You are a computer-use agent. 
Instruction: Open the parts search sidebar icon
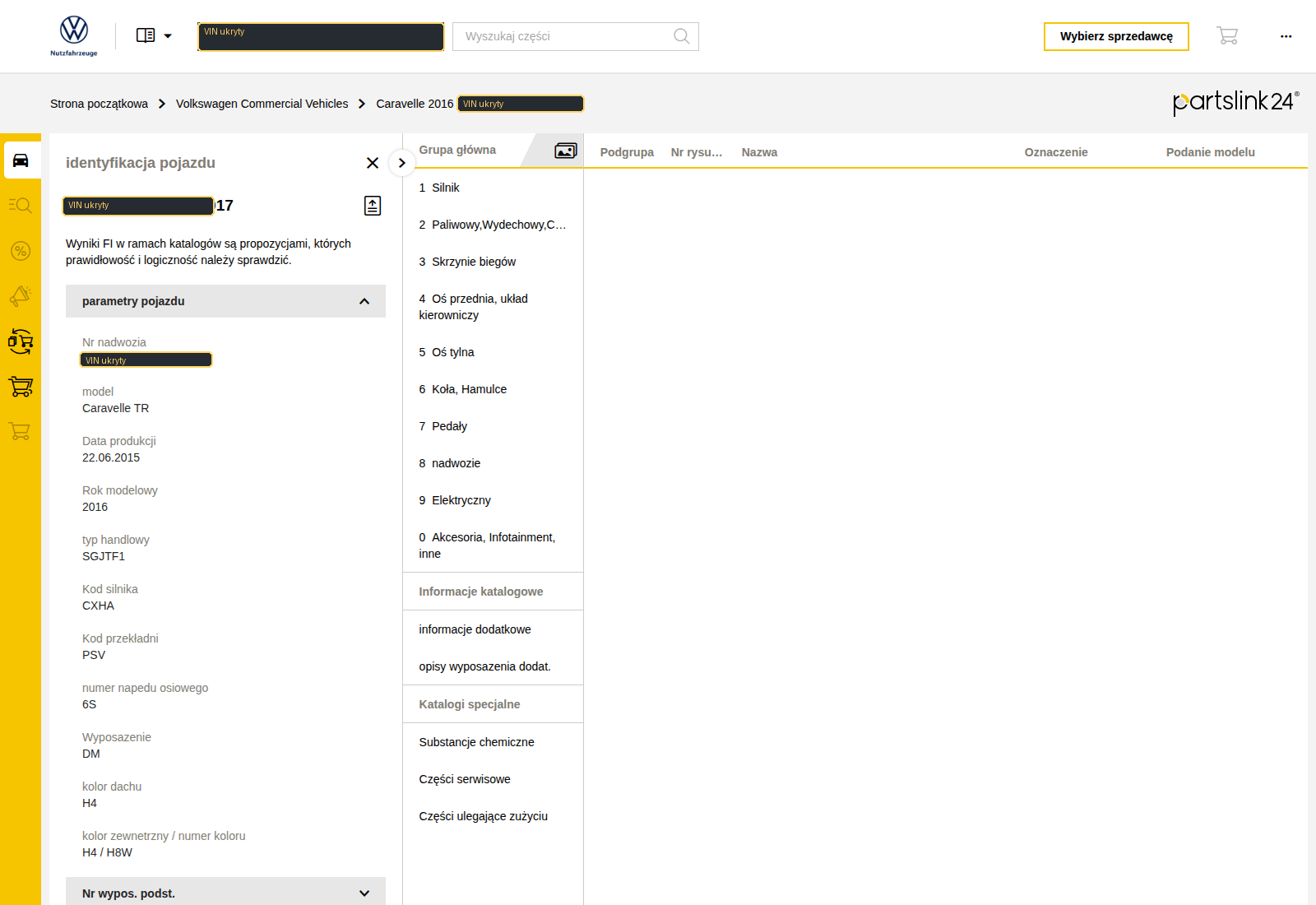[21, 205]
